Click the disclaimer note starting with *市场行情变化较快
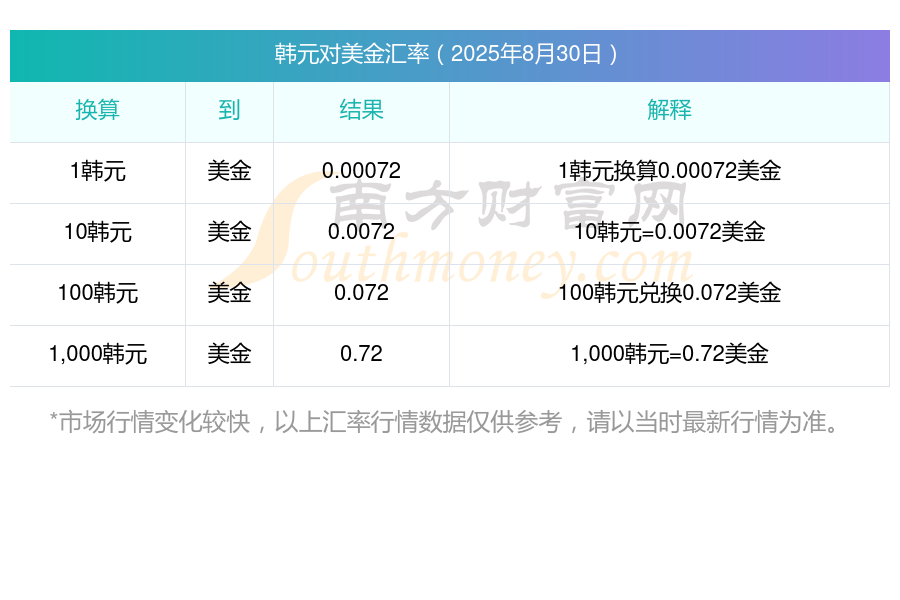900x600 pixels. (x=445, y=422)
